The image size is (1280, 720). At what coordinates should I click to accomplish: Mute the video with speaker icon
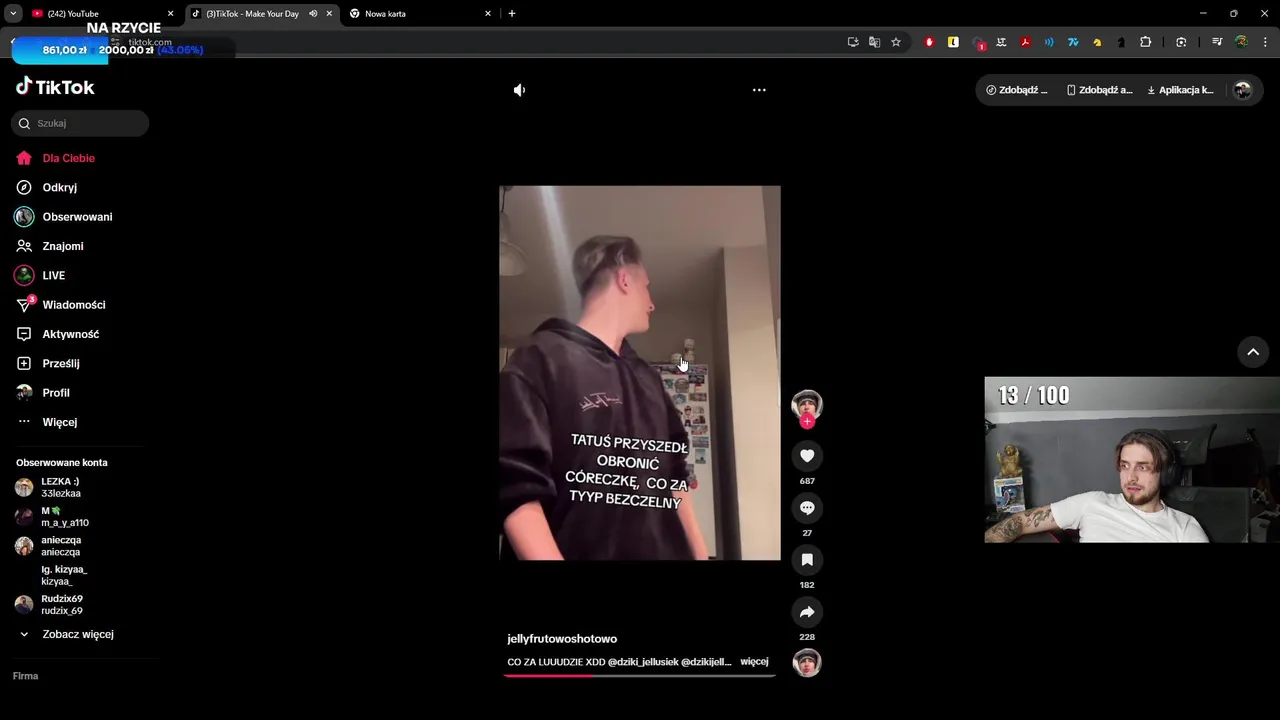pos(519,90)
